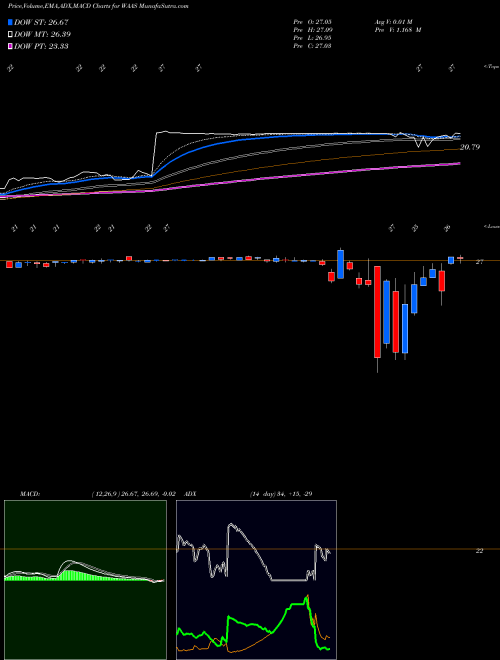
Task: Click the MACD panel heading
Action: click(29, 494)
